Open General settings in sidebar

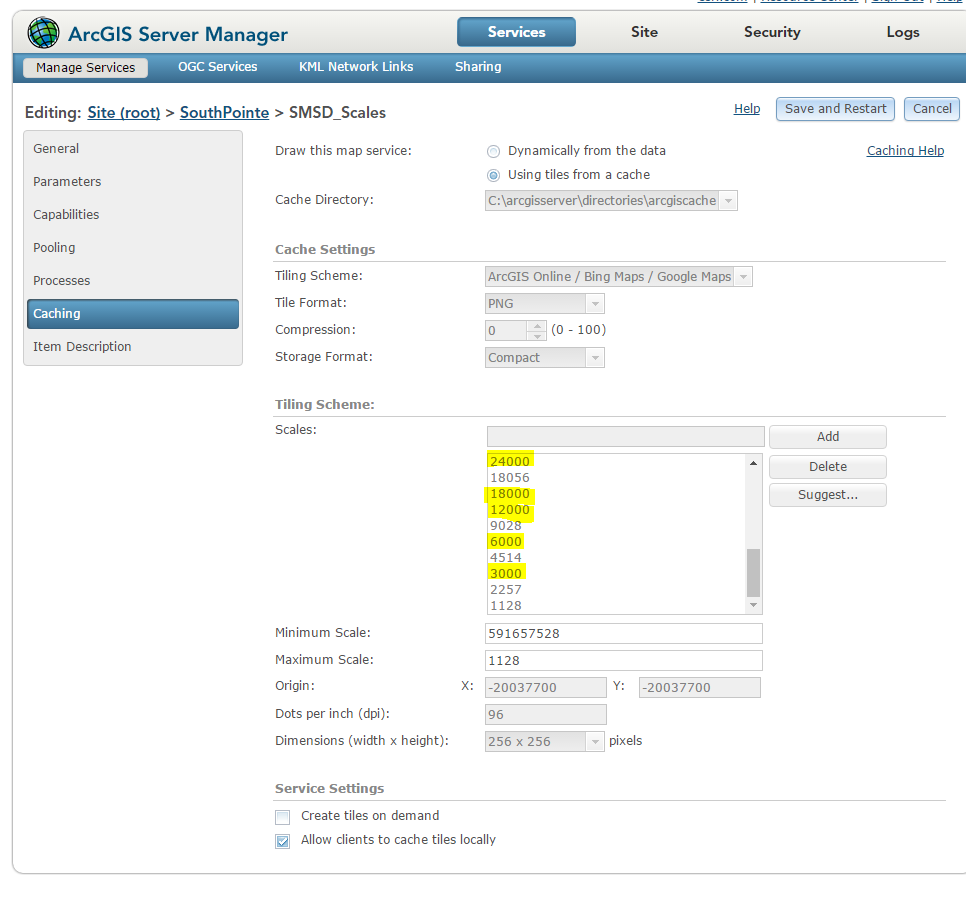132,148
